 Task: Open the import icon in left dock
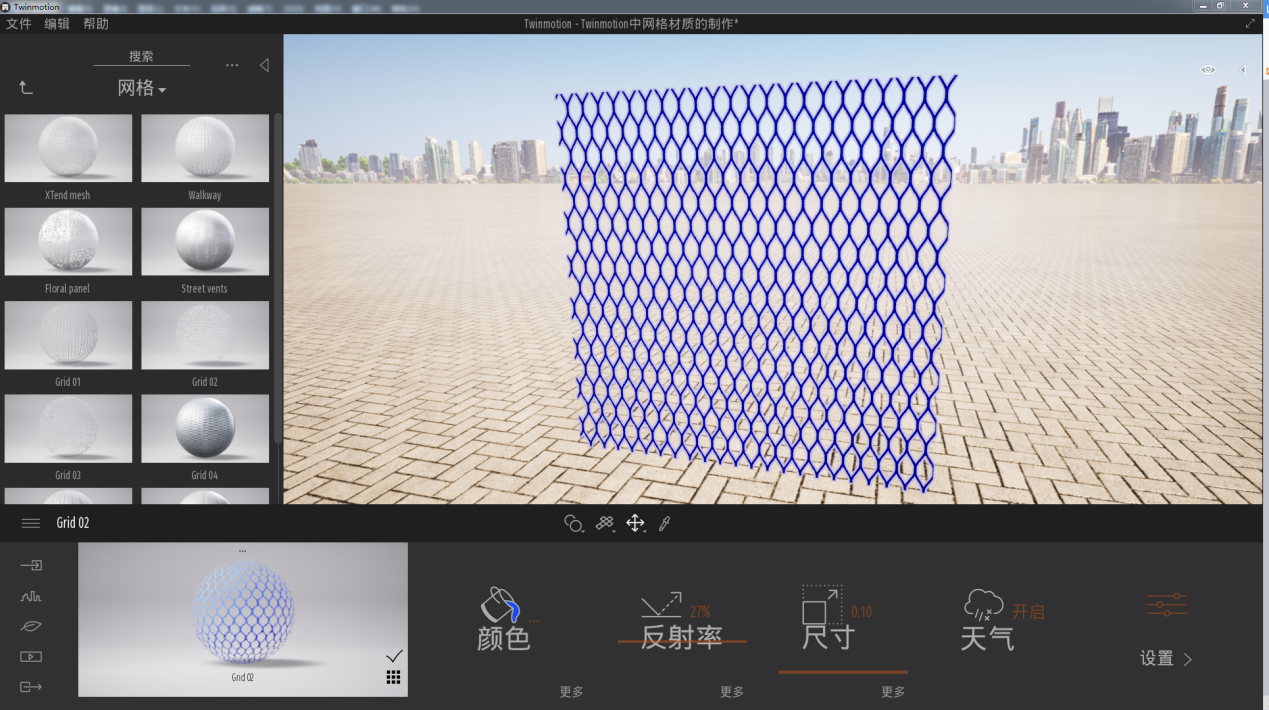(31, 566)
